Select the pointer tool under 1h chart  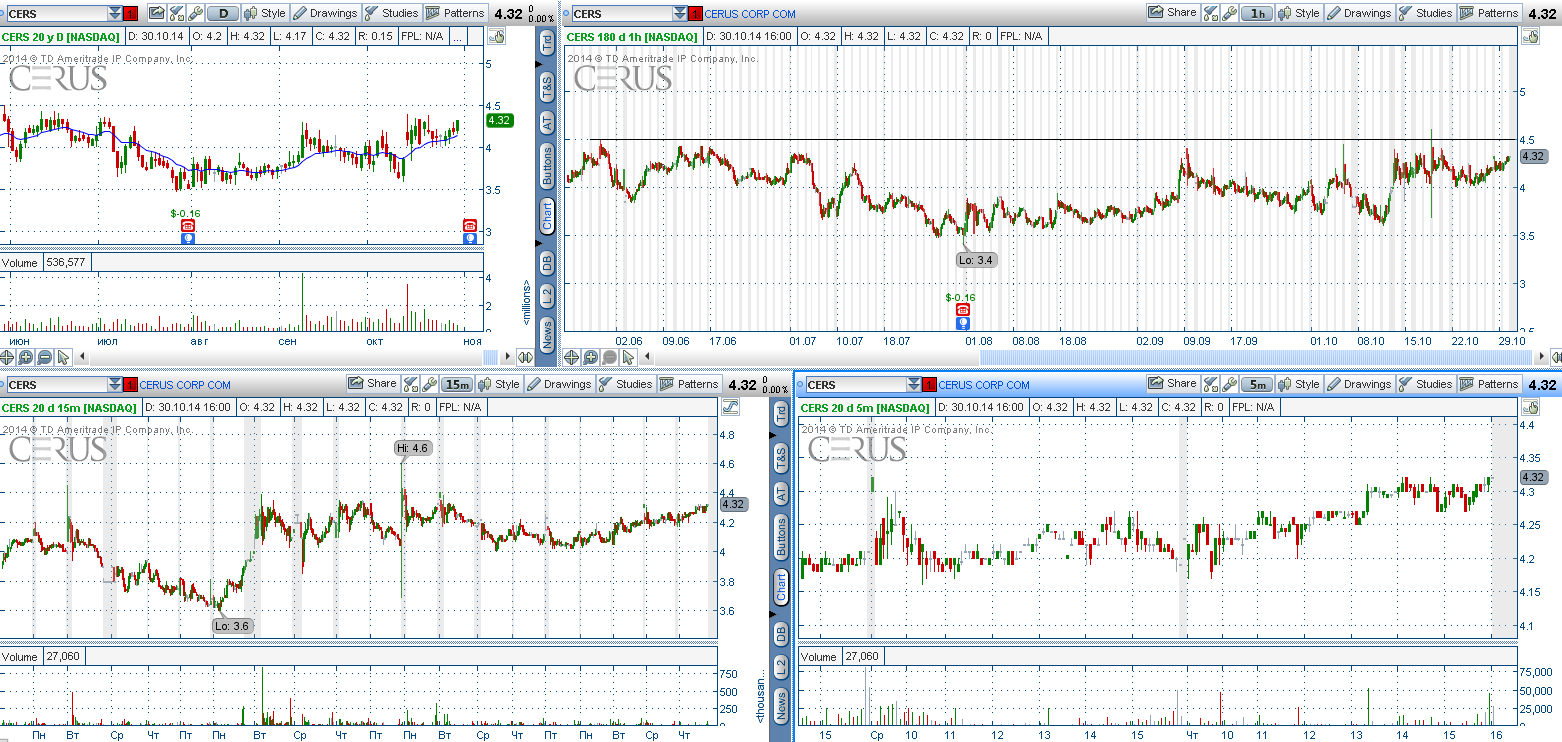[628, 357]
